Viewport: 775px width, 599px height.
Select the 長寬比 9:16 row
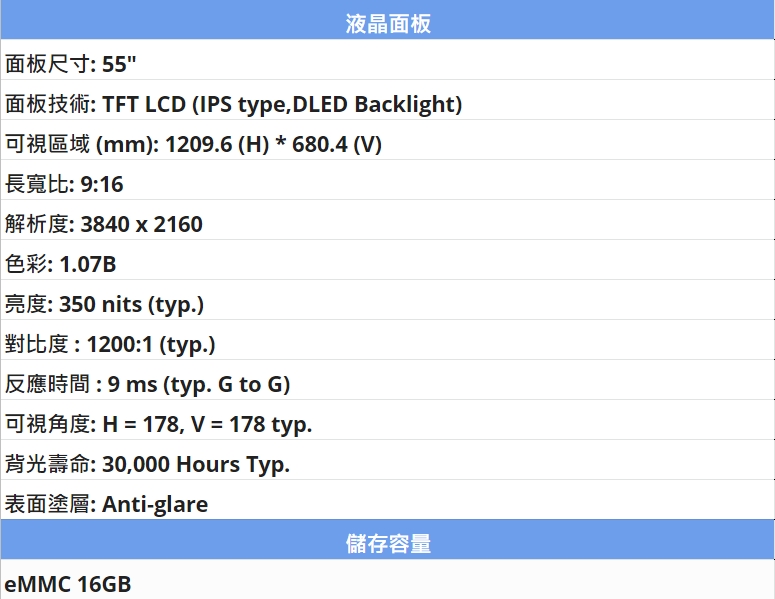point(388,180)
